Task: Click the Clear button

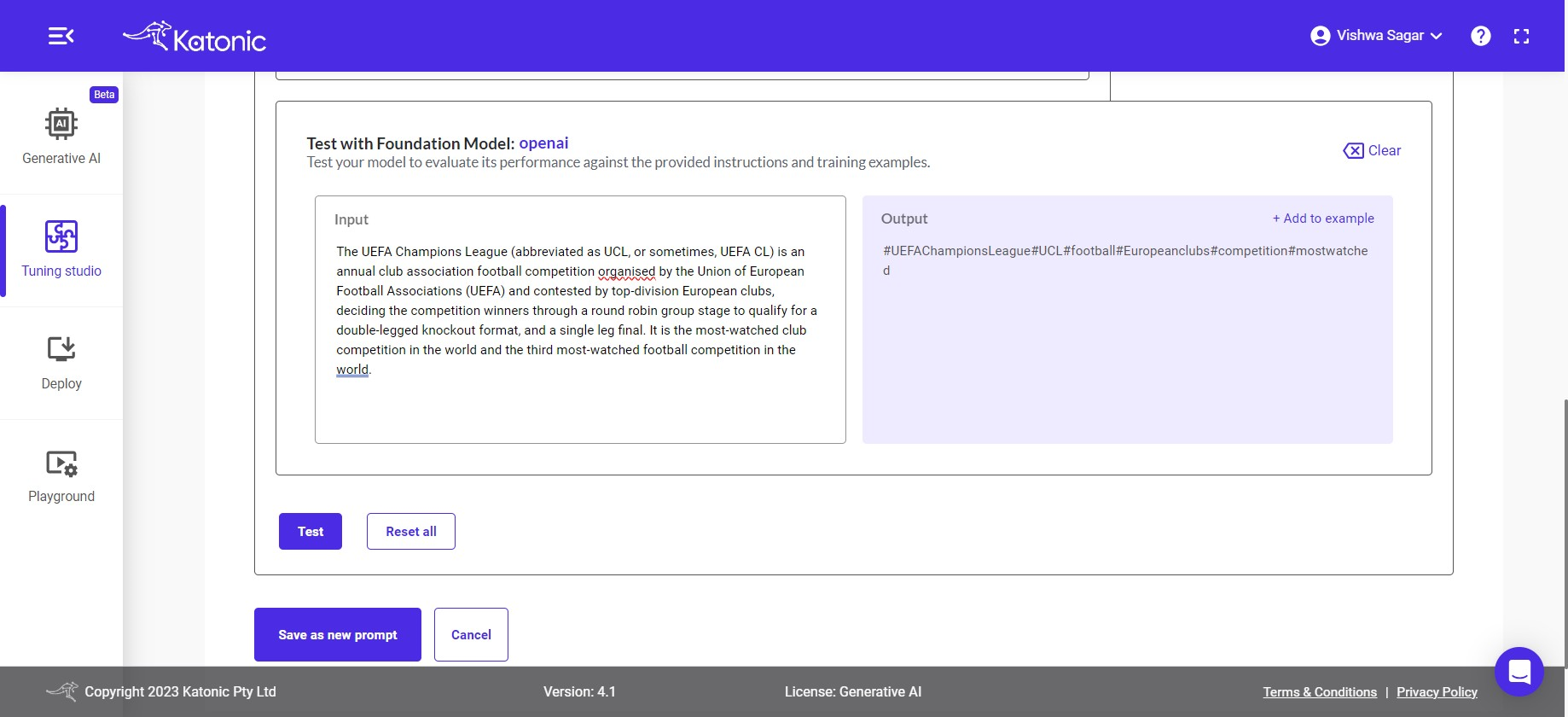Action: (x=1372, y=150)
